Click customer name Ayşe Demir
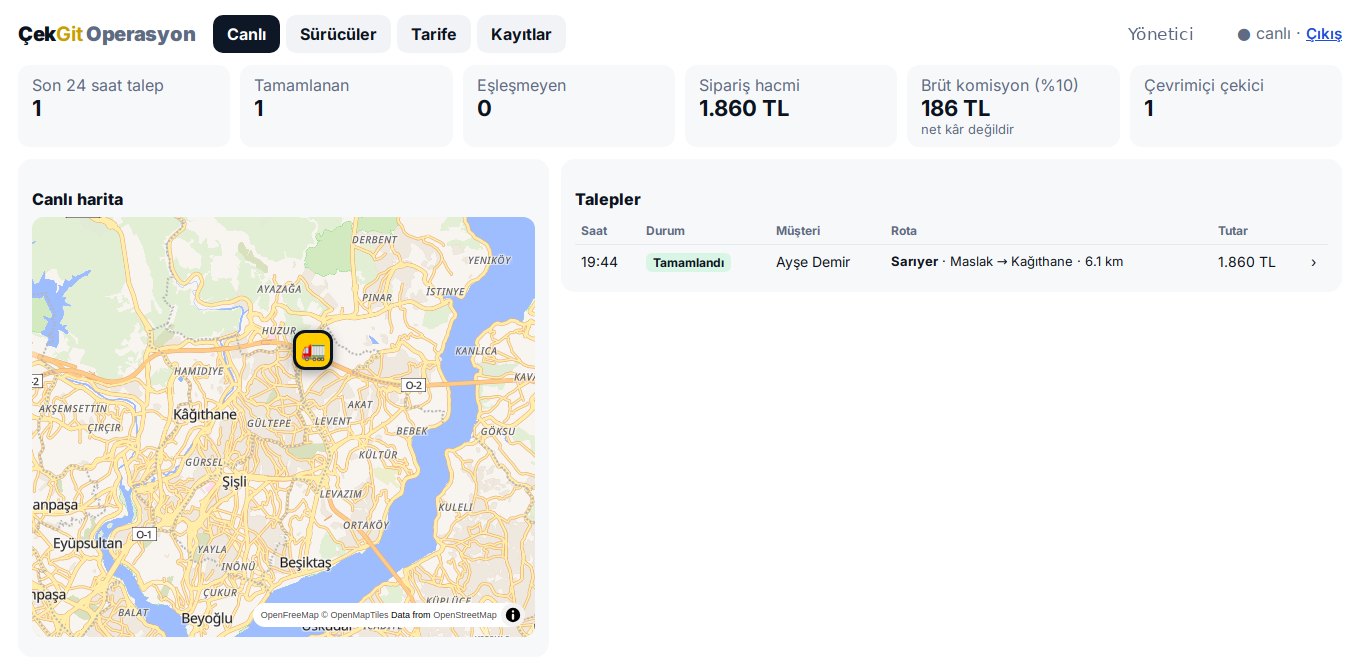Viewport: 1360px width, 670px height. pyautogui.click(x=813, y=262)
